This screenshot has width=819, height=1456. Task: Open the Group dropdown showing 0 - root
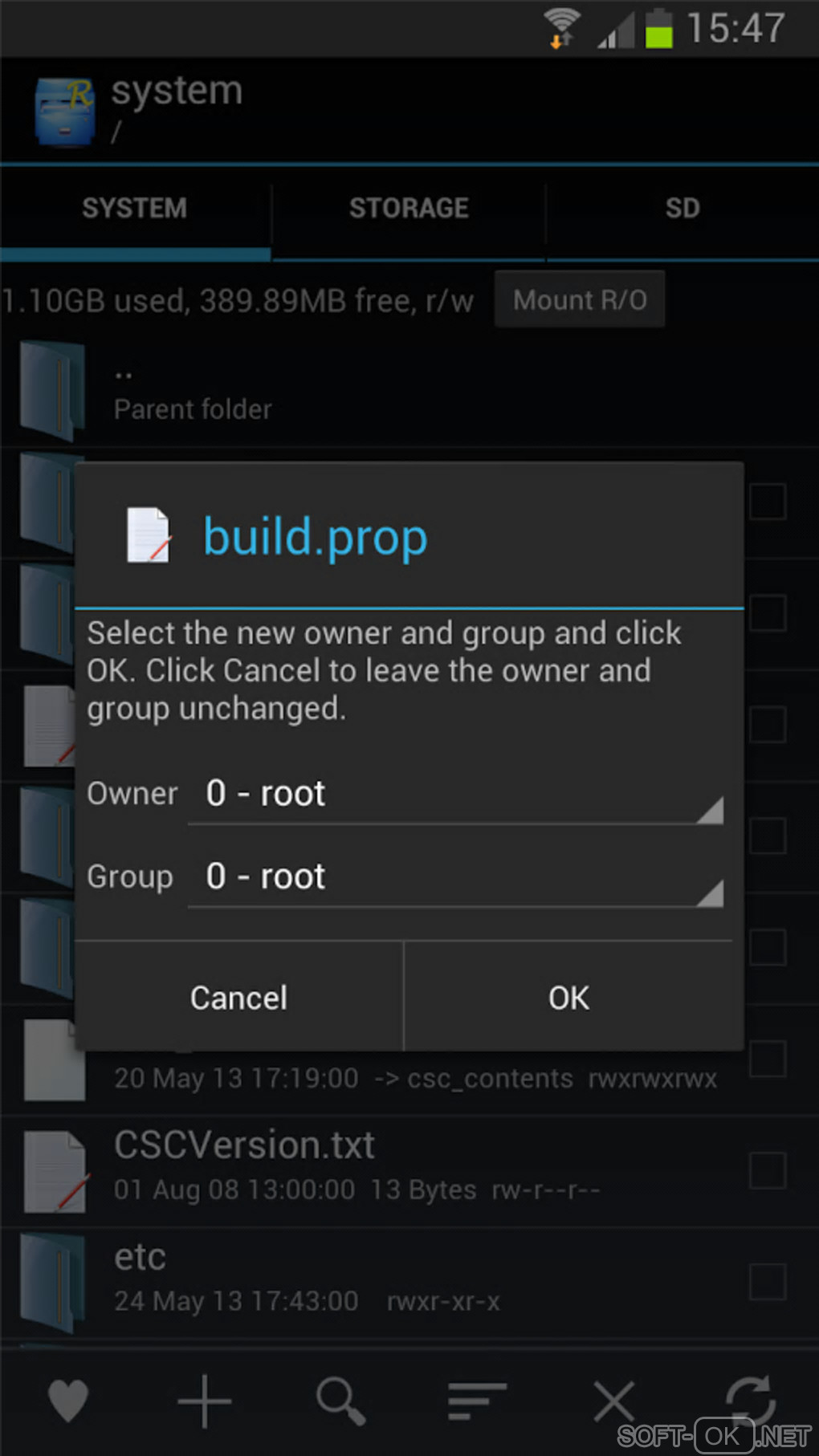coord(456,877)
